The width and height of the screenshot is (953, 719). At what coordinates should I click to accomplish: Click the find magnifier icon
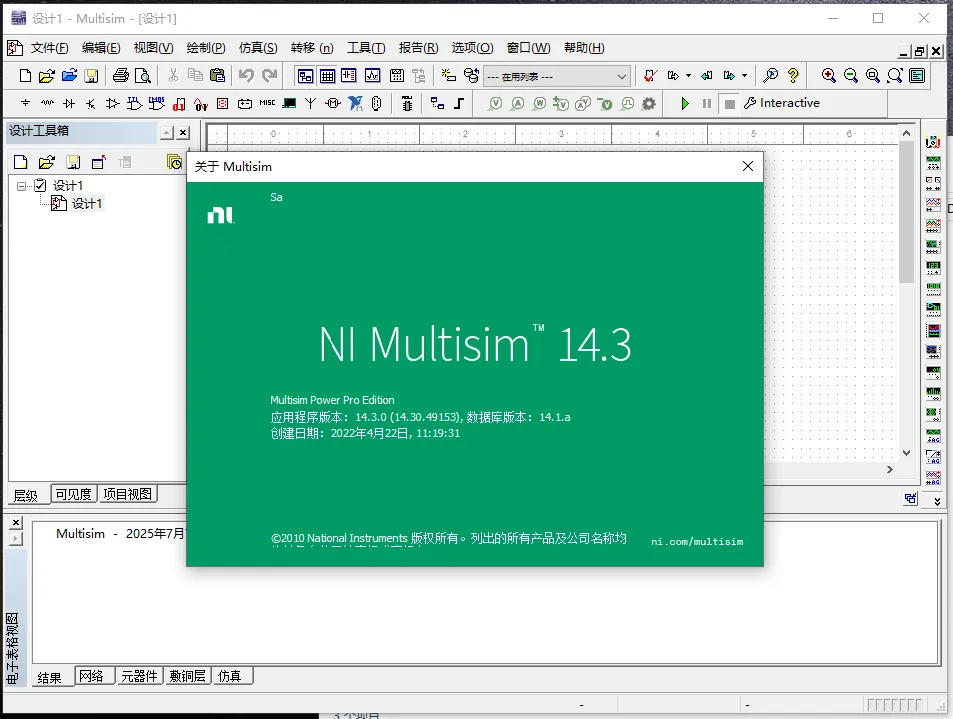click(x=771, y=75)
